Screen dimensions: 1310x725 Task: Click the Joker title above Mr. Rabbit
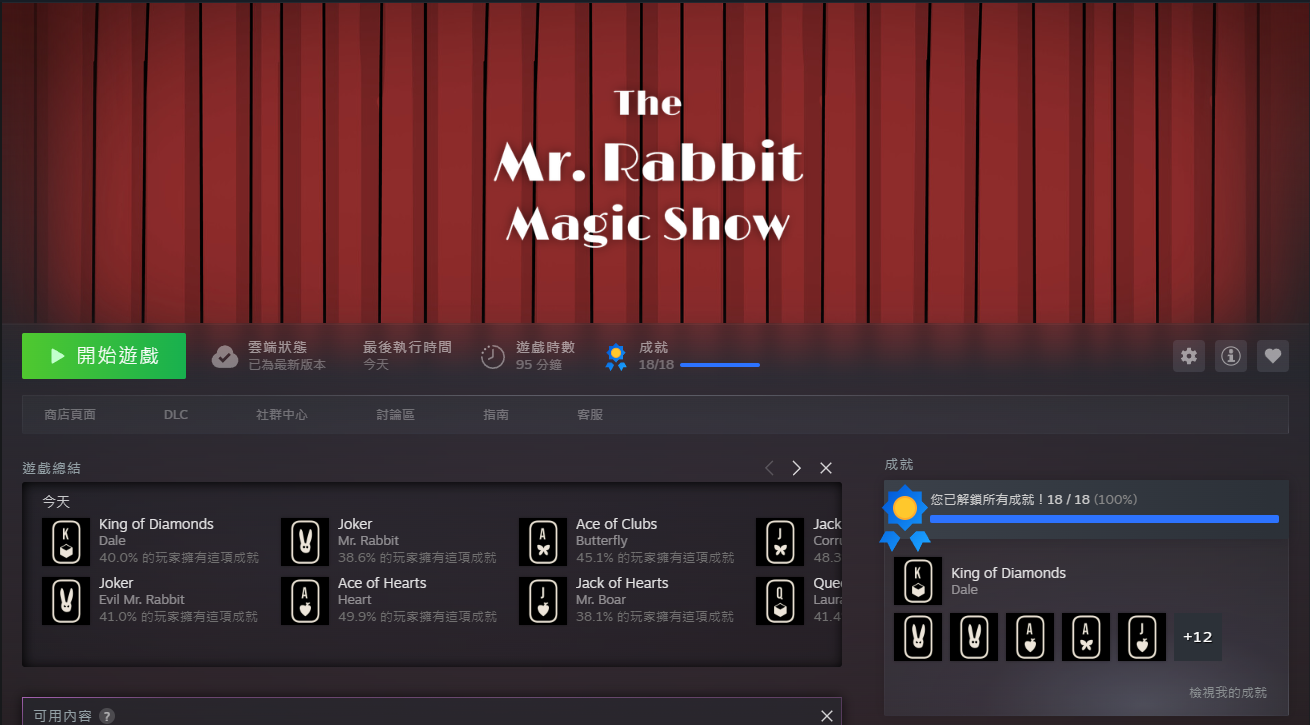355,524
